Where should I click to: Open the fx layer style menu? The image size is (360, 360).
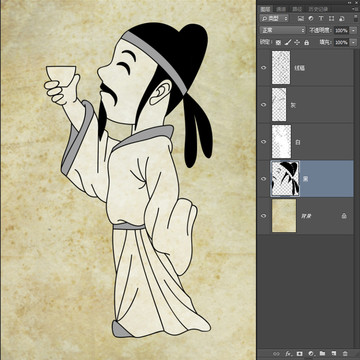pyautogui.click(x=288, y=353)
